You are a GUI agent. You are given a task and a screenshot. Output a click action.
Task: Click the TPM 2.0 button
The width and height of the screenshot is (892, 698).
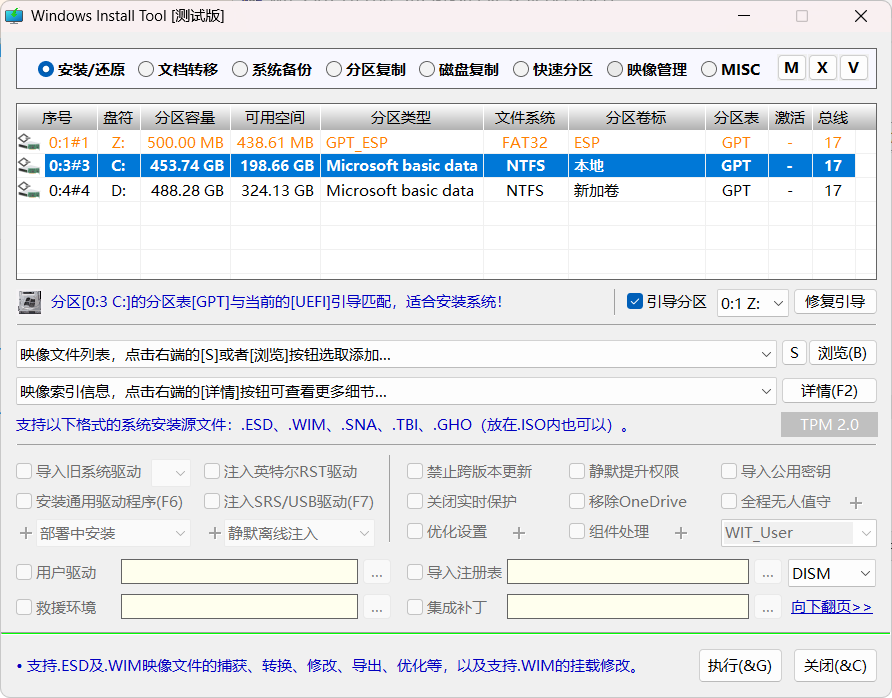829,424
